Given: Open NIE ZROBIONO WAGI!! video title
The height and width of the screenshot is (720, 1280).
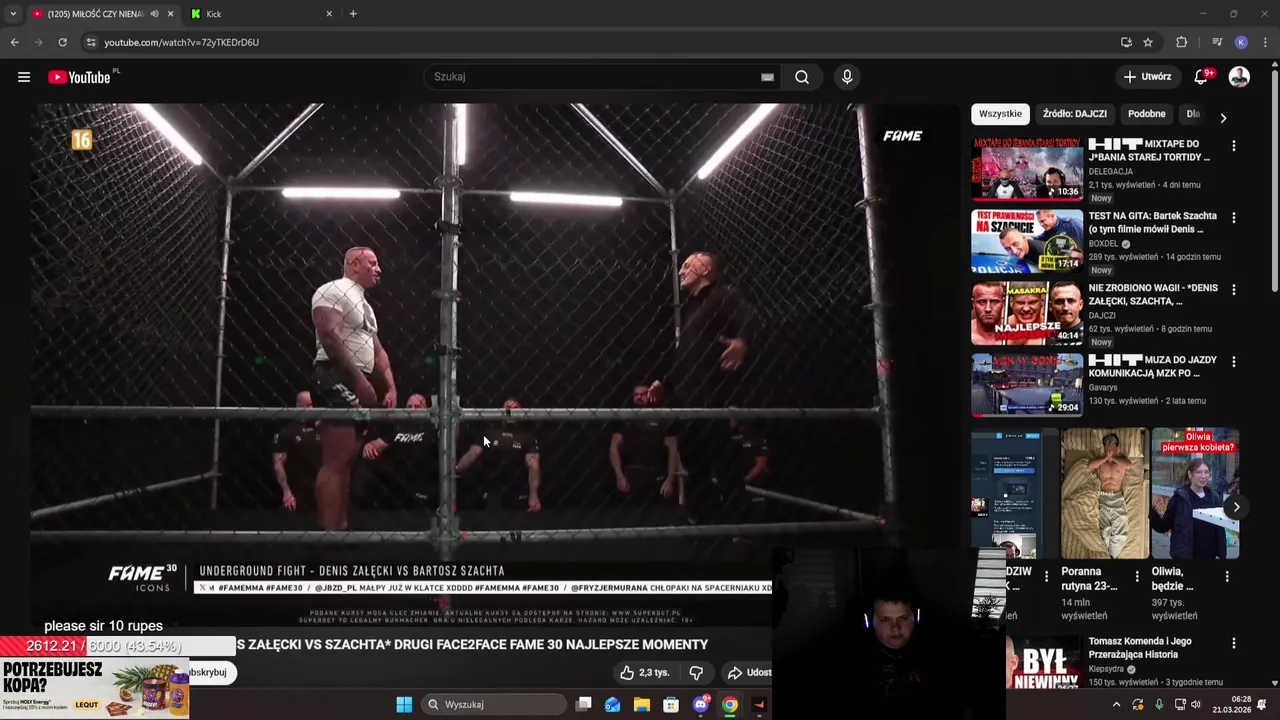Looking at the screenshot, I should tap(1152, 294).
